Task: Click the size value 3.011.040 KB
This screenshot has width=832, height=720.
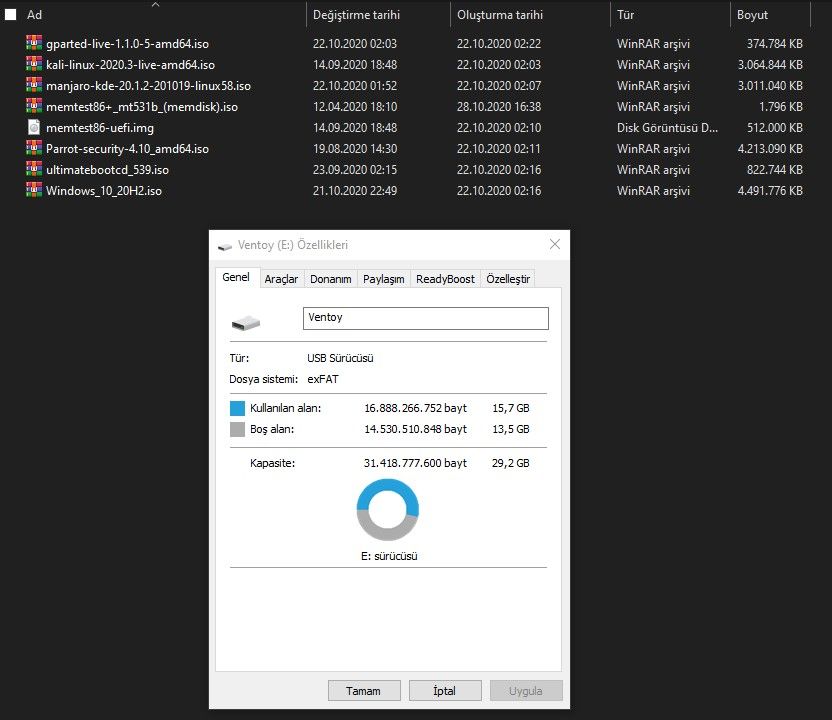Action: point(770,85)
